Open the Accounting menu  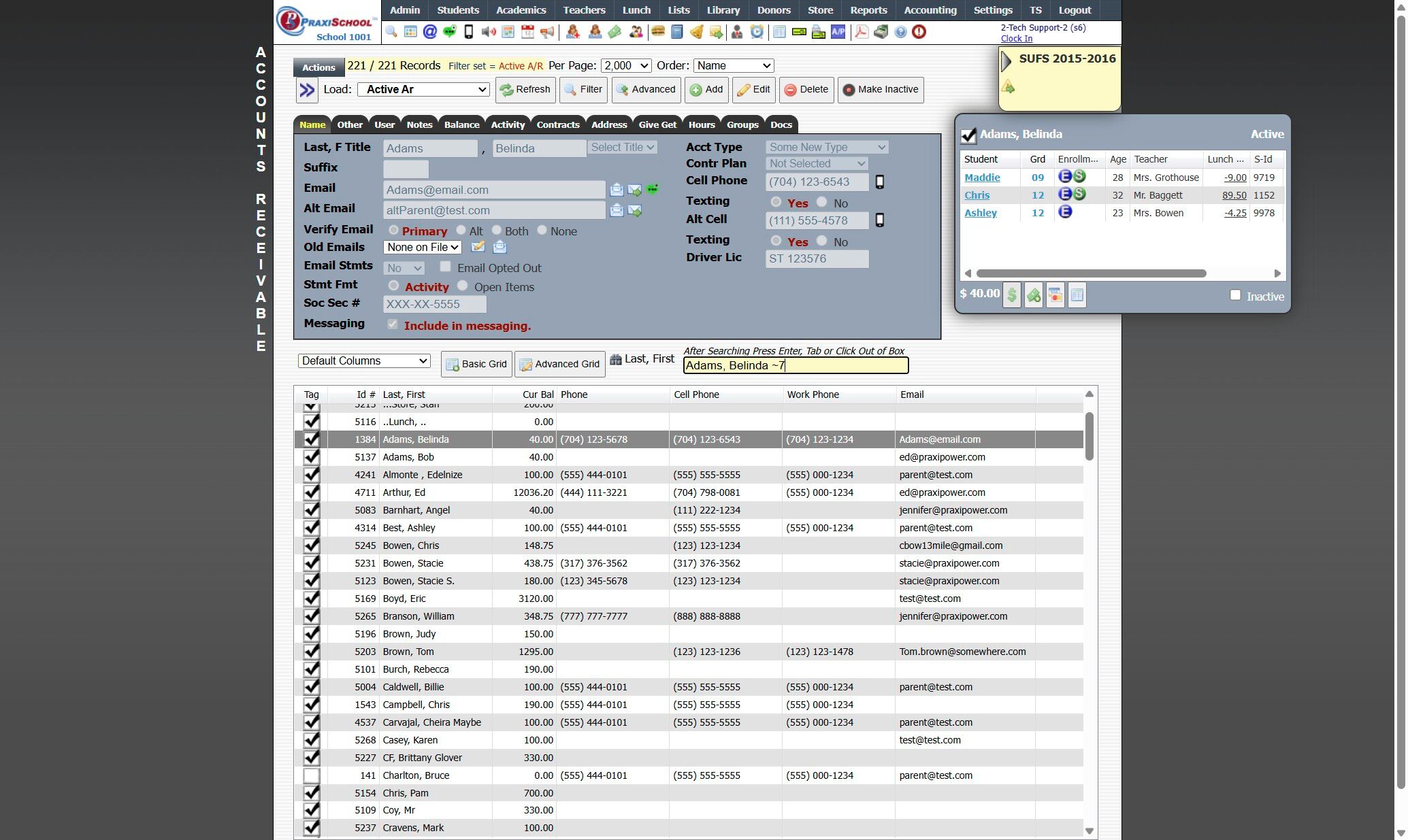930,10
